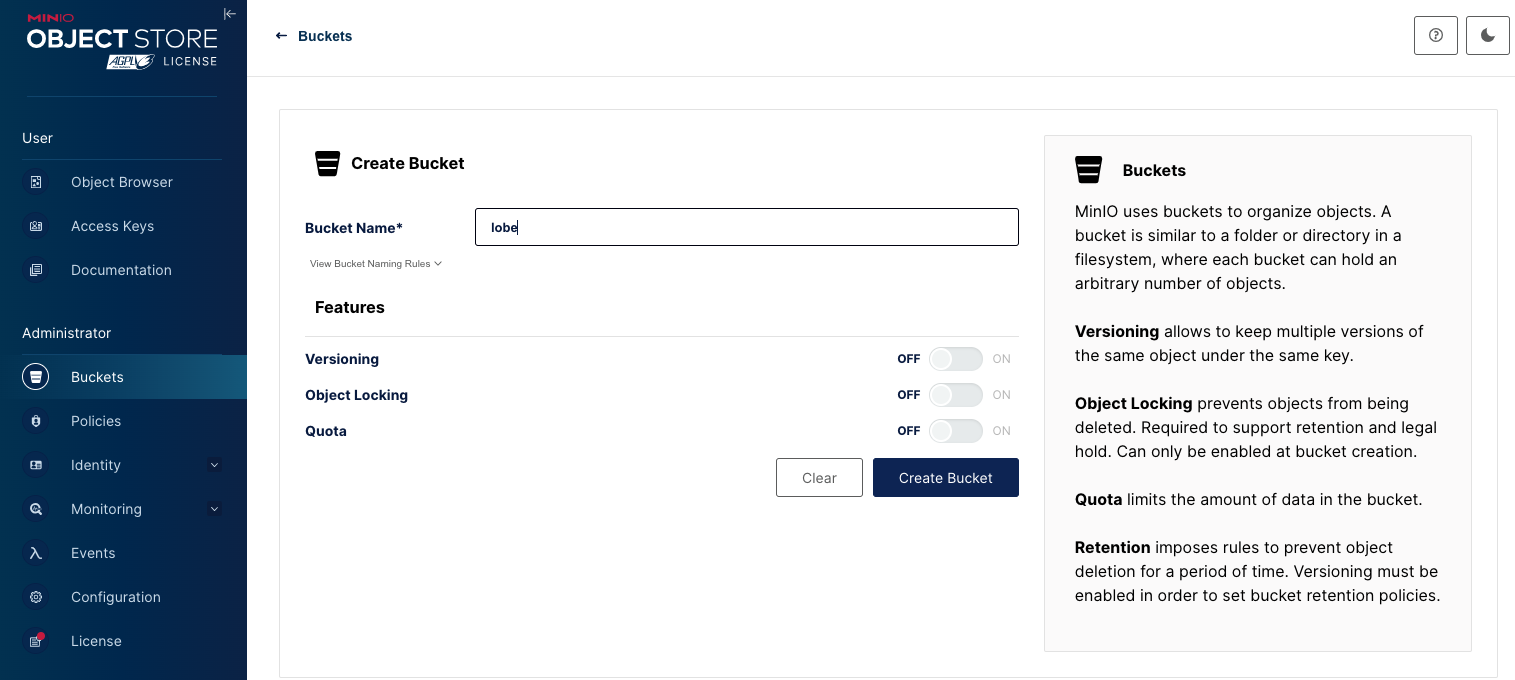This screenshot has width=1515, height=680.
Task: Click the Clear button
Action: [x=819, y=478]
